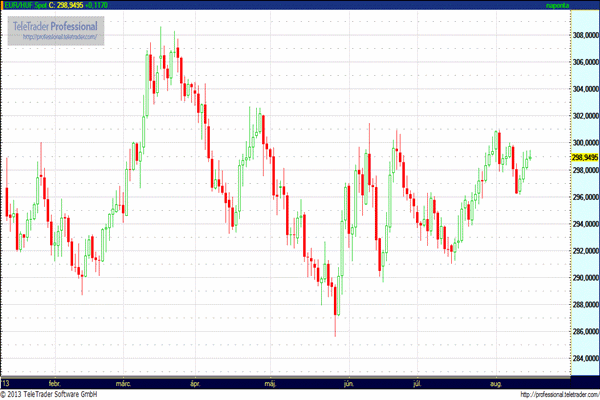Click the '13' year label on time axis
This screenshot has width=600, height=400.
(7, 383)
